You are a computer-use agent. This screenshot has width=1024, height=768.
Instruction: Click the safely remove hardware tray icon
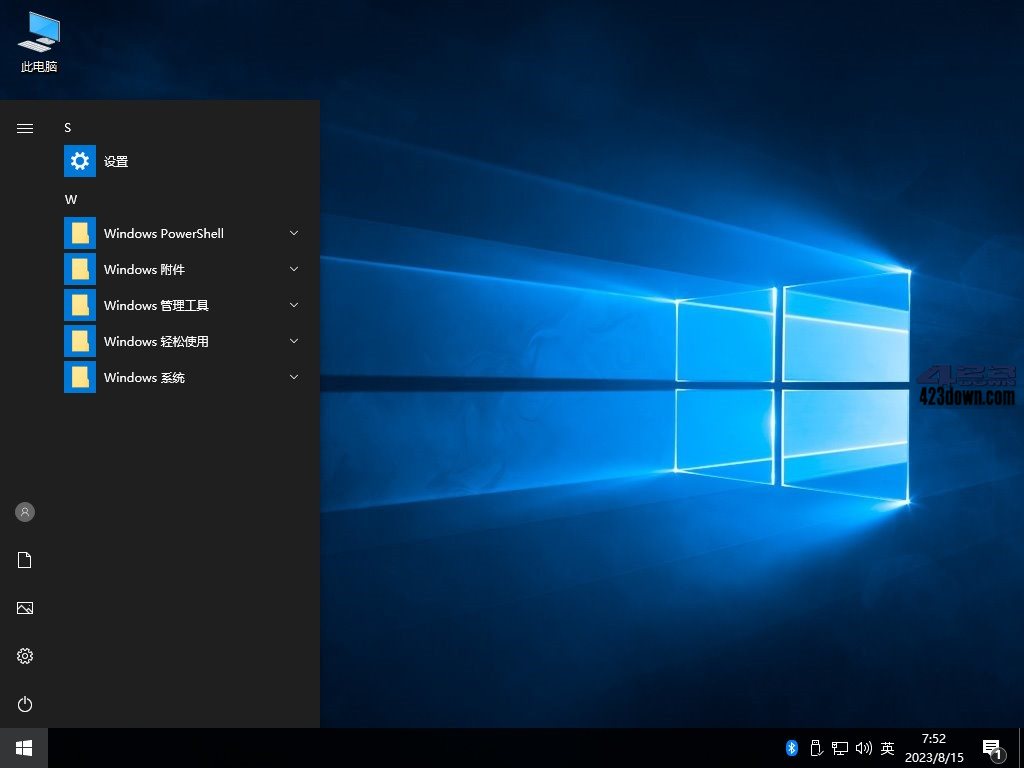816,747
